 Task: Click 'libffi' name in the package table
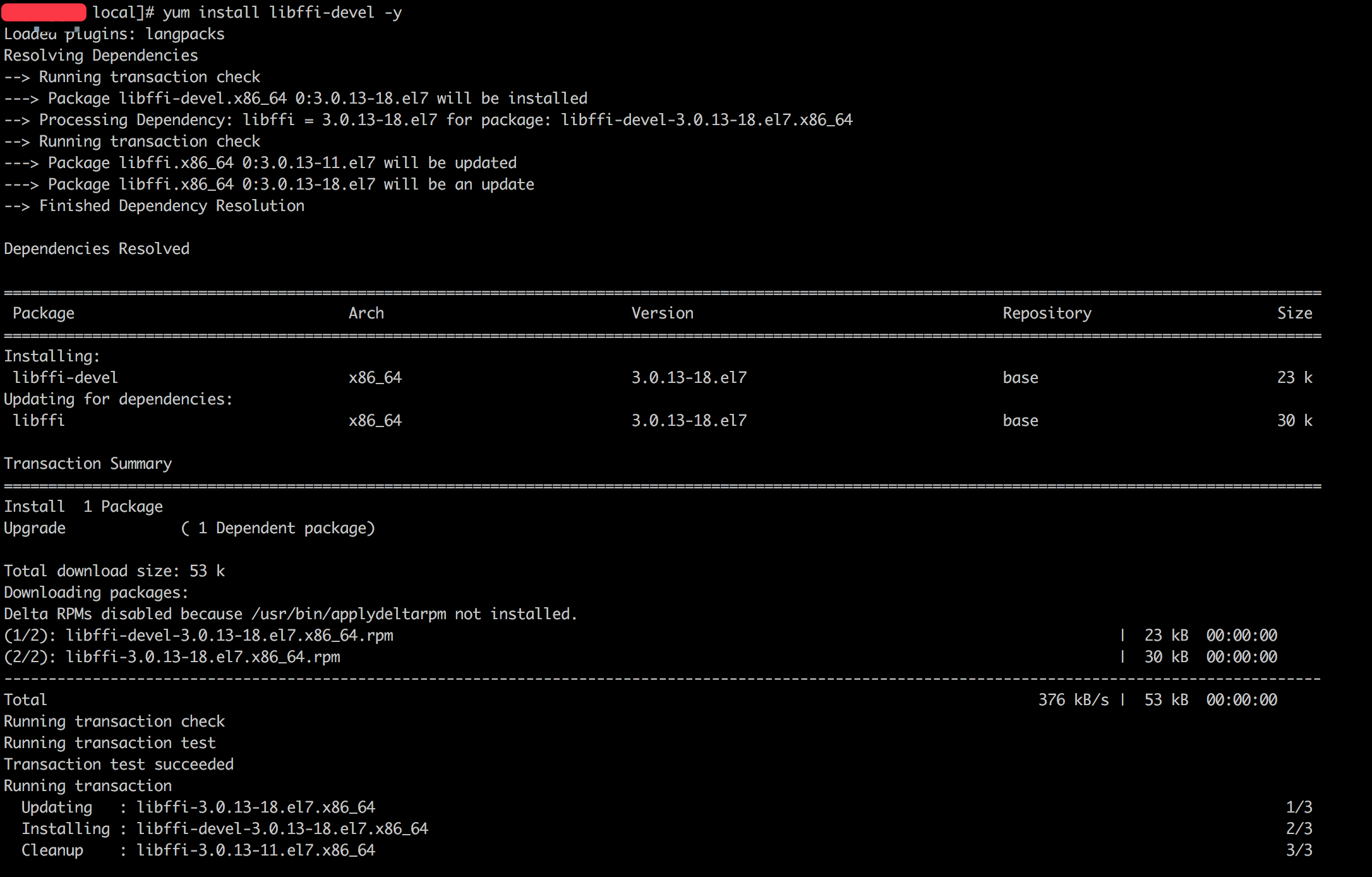click(x=39, y=421)
